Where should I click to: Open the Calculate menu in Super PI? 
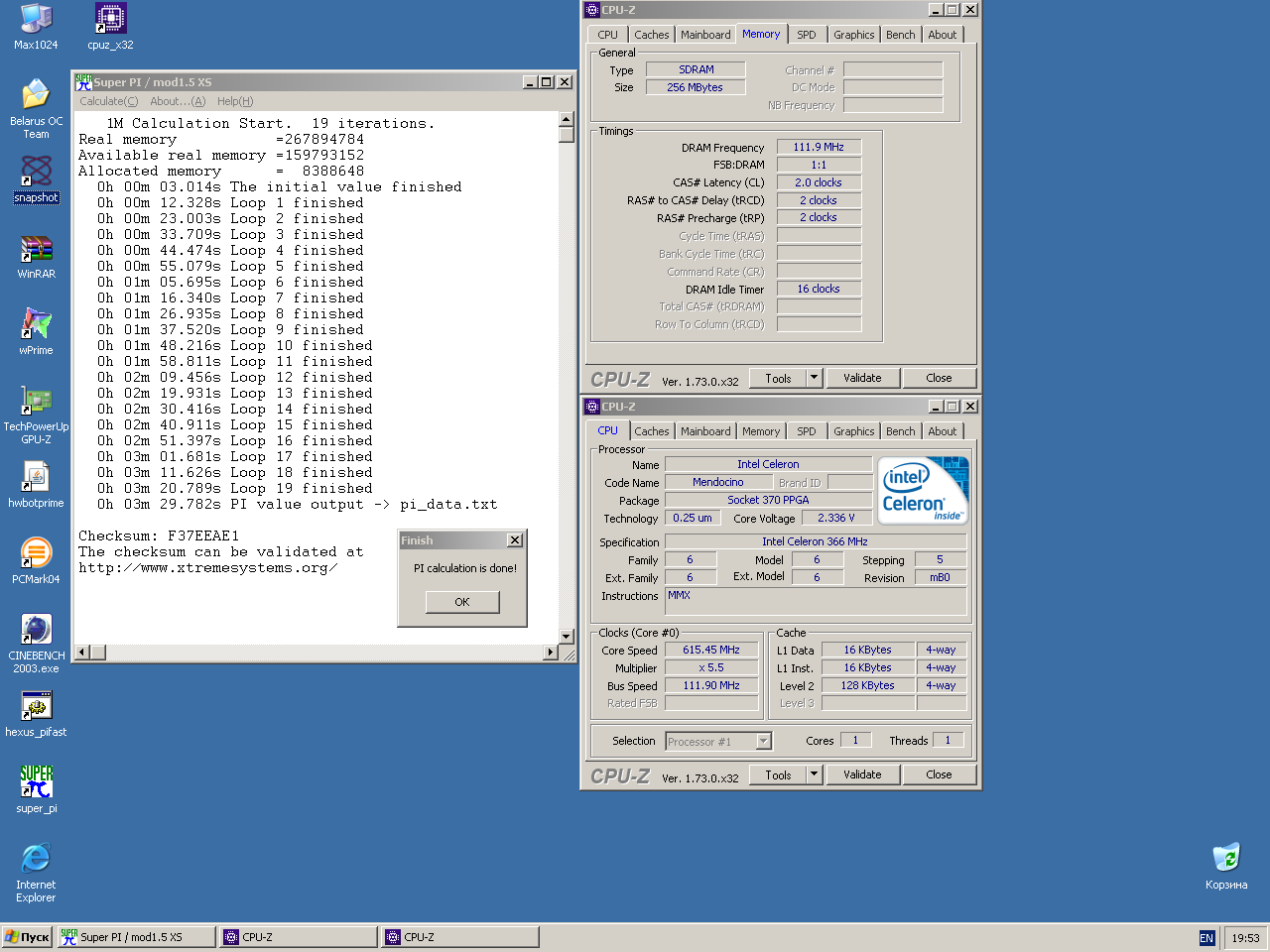tap(109, 101)
